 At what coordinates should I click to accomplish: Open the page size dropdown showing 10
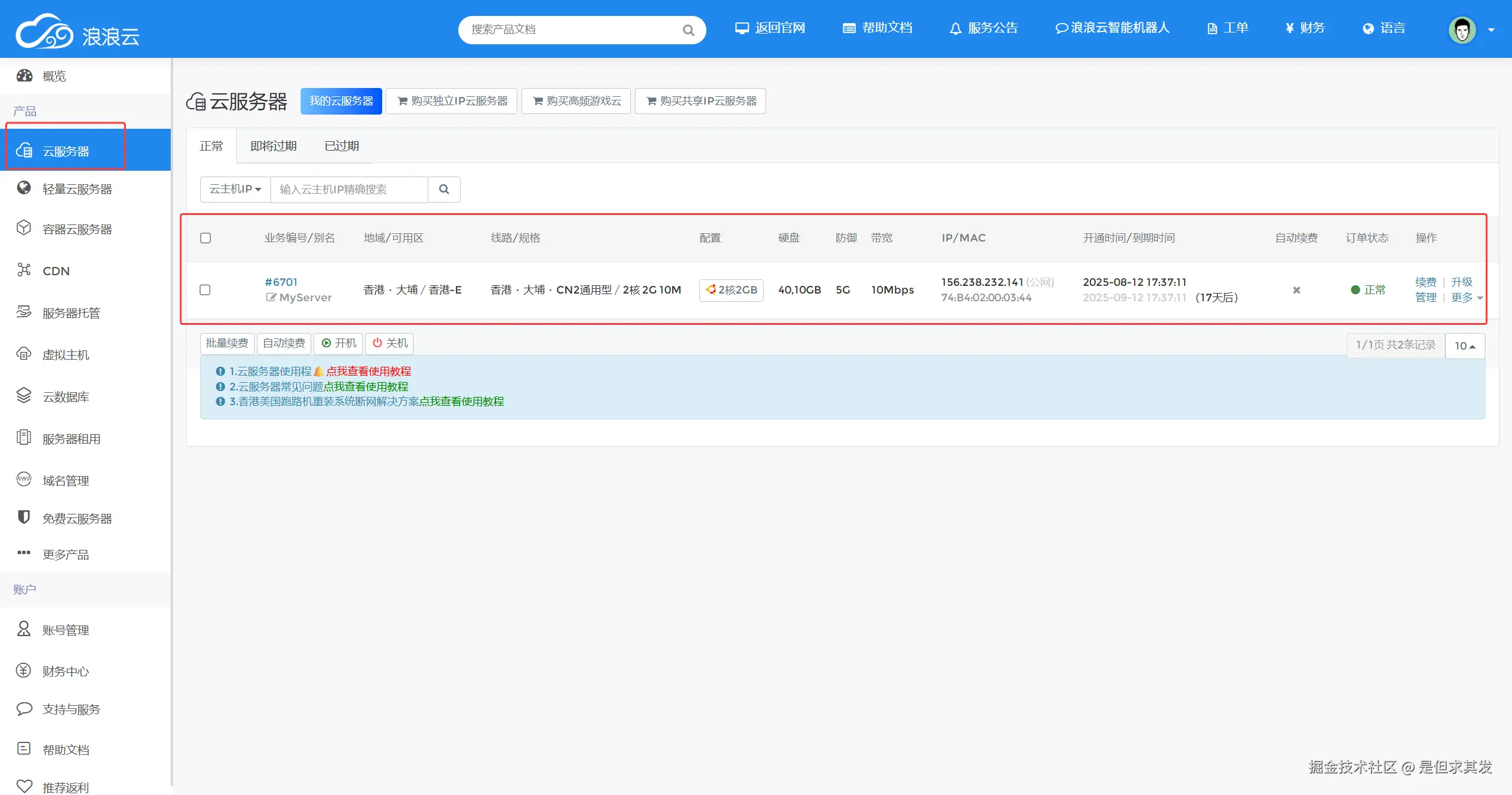click(x=1465, y=346)
